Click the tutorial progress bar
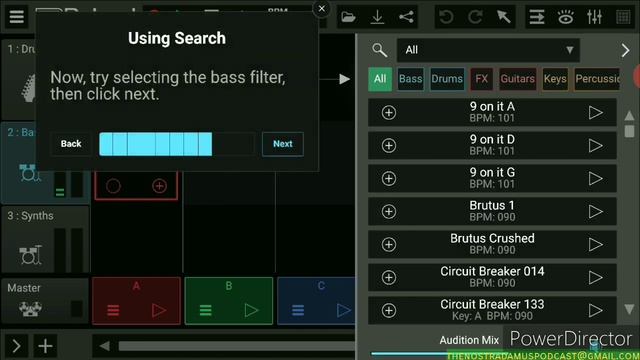640x360 pixels. point(177,144)
